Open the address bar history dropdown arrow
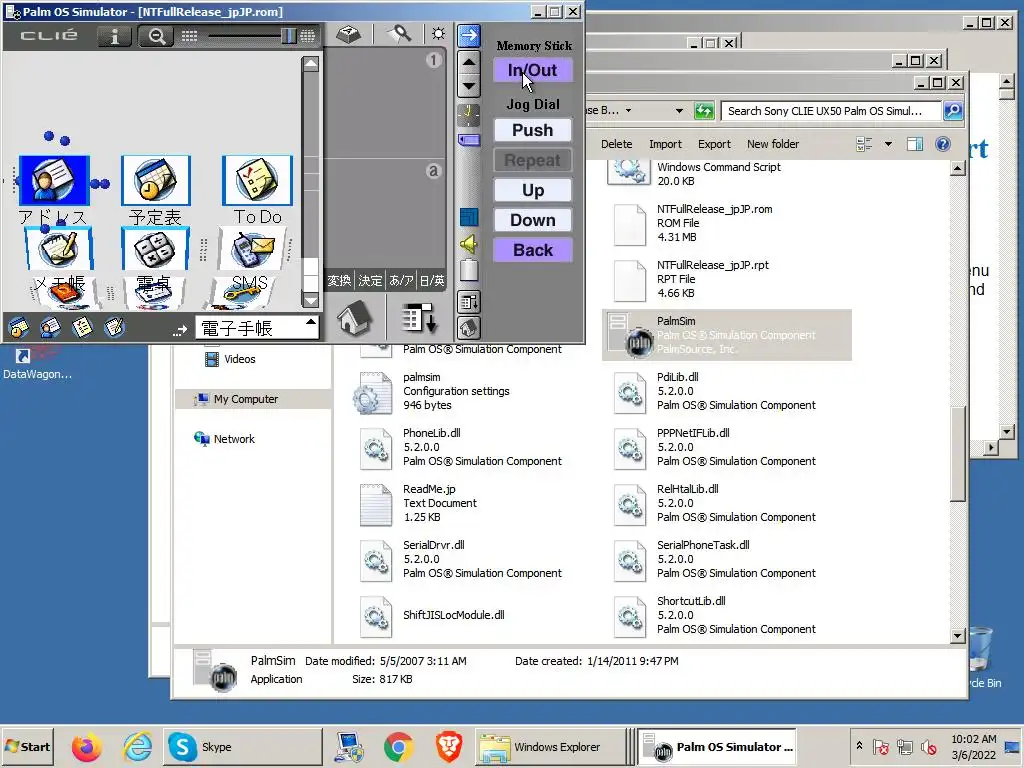The image size is (1024, 768). coord(679,111)
